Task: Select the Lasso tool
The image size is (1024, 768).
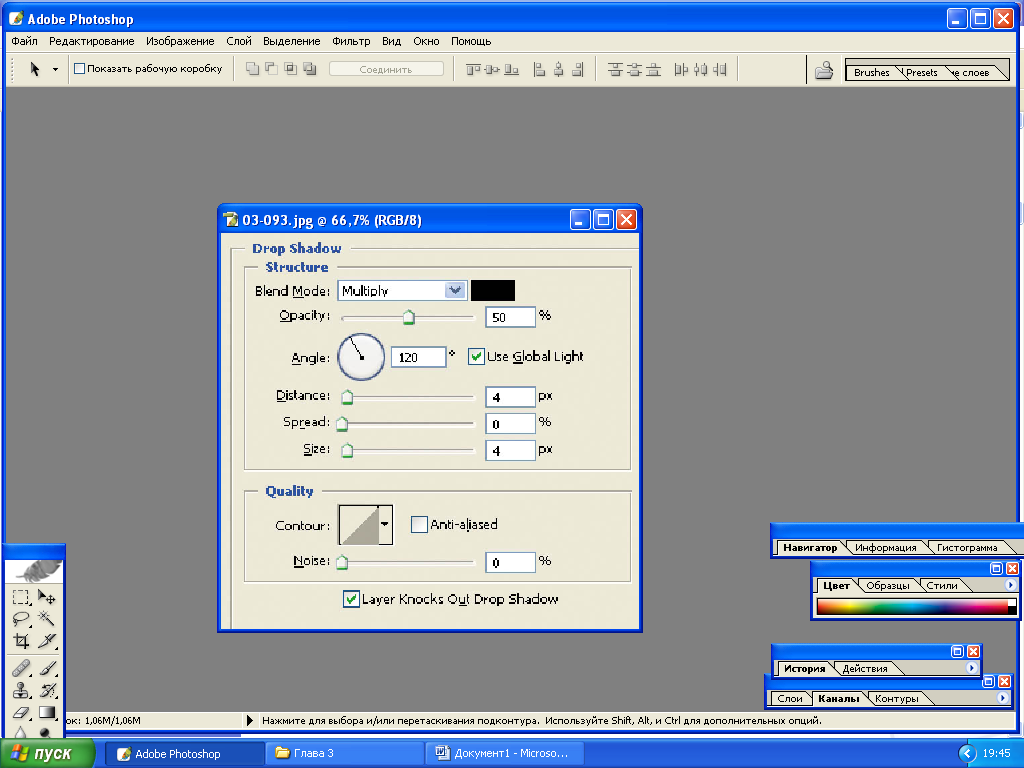Action: [x=21, y=618]
